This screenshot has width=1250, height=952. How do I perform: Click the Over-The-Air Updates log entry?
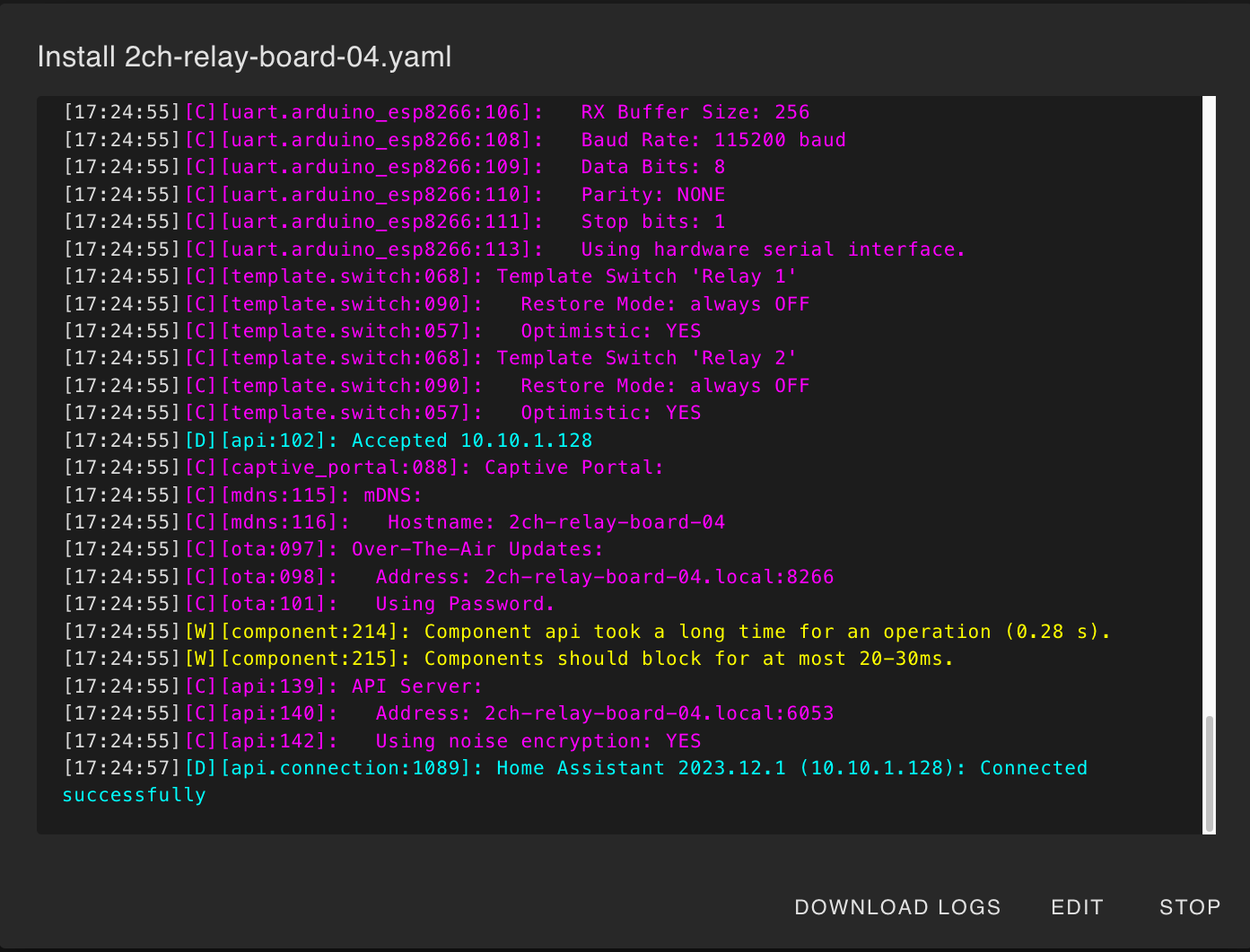click(x=332, y=548)
